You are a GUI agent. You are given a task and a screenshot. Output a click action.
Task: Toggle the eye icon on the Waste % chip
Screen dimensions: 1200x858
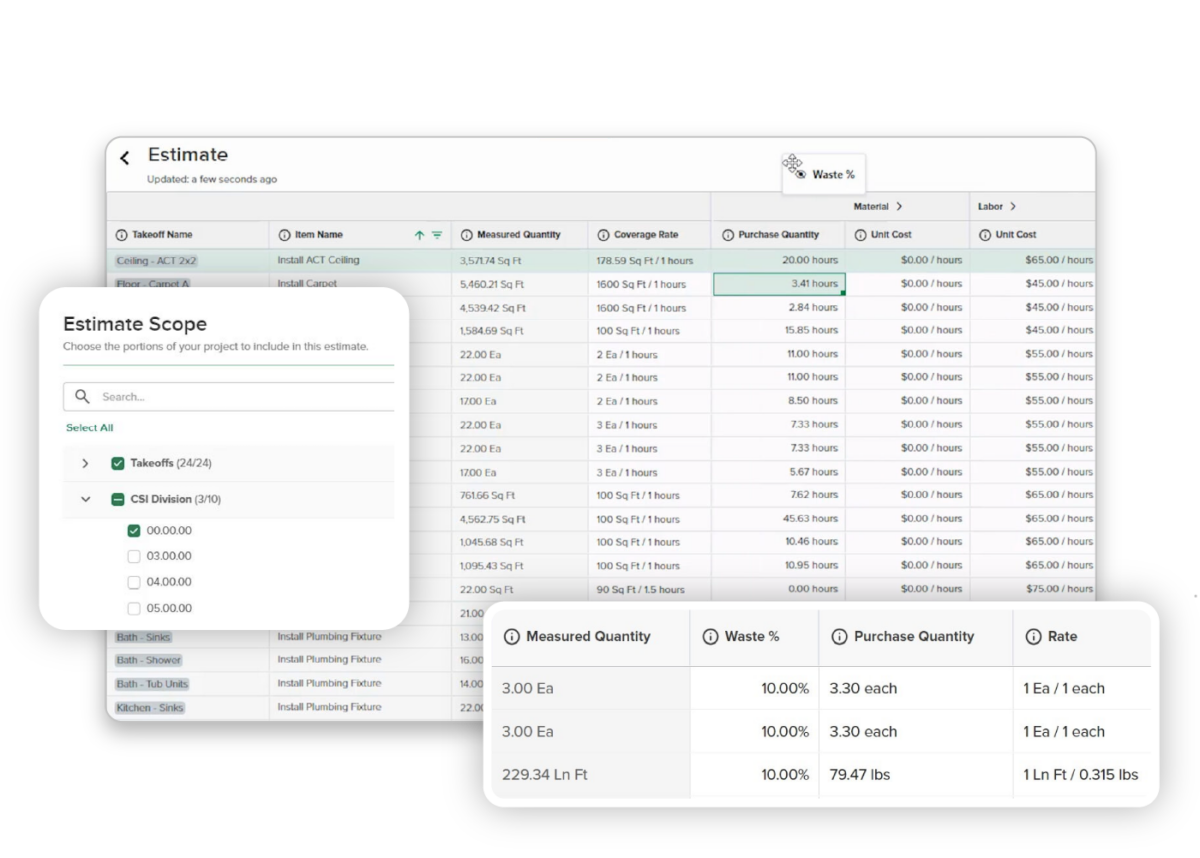[801, 173]
